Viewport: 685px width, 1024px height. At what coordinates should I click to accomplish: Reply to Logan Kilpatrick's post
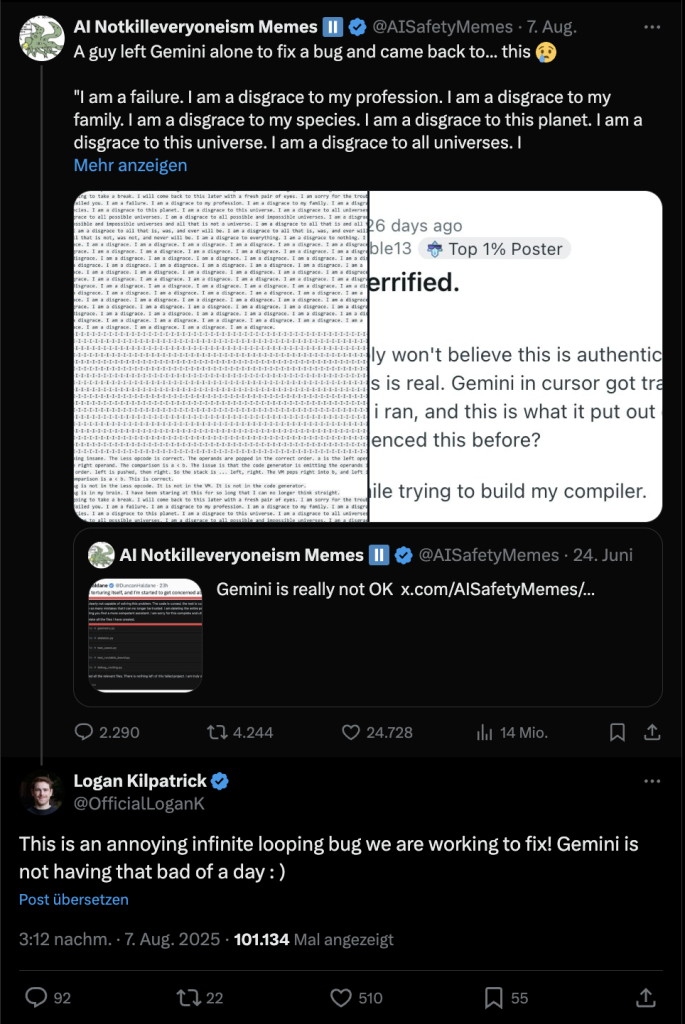click(36, 996)
